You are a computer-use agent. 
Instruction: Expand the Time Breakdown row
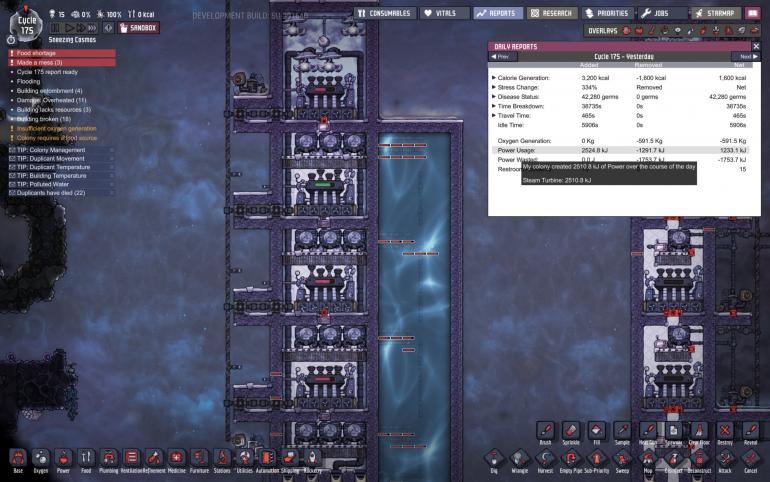point(493,106)
